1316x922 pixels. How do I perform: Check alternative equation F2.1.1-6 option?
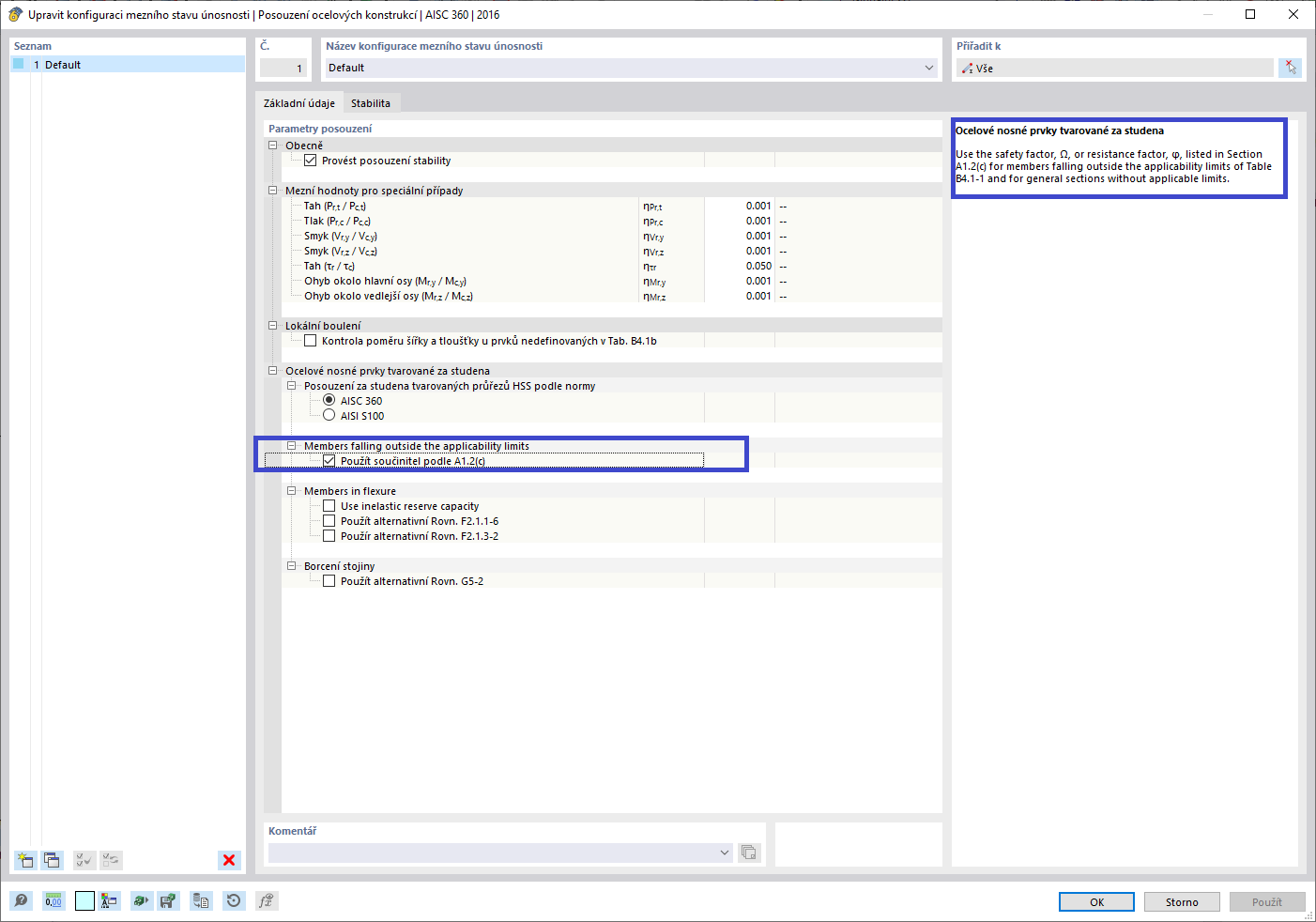[x=329, y=521]
